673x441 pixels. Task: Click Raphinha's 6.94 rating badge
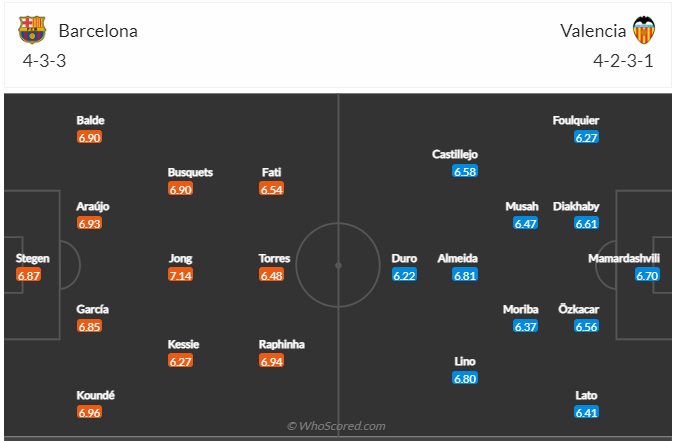point(272,361)
